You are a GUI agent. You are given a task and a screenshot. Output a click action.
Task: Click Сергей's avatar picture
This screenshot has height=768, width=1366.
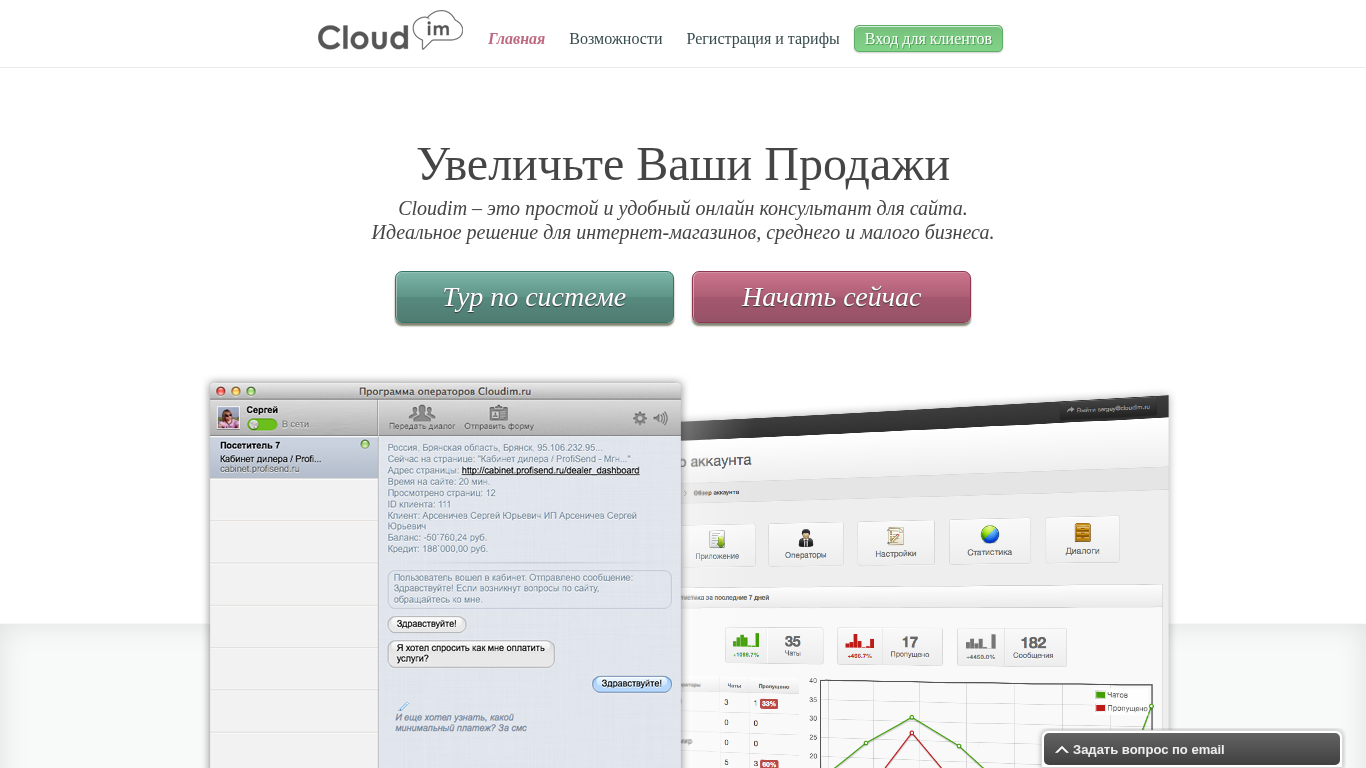228,418
